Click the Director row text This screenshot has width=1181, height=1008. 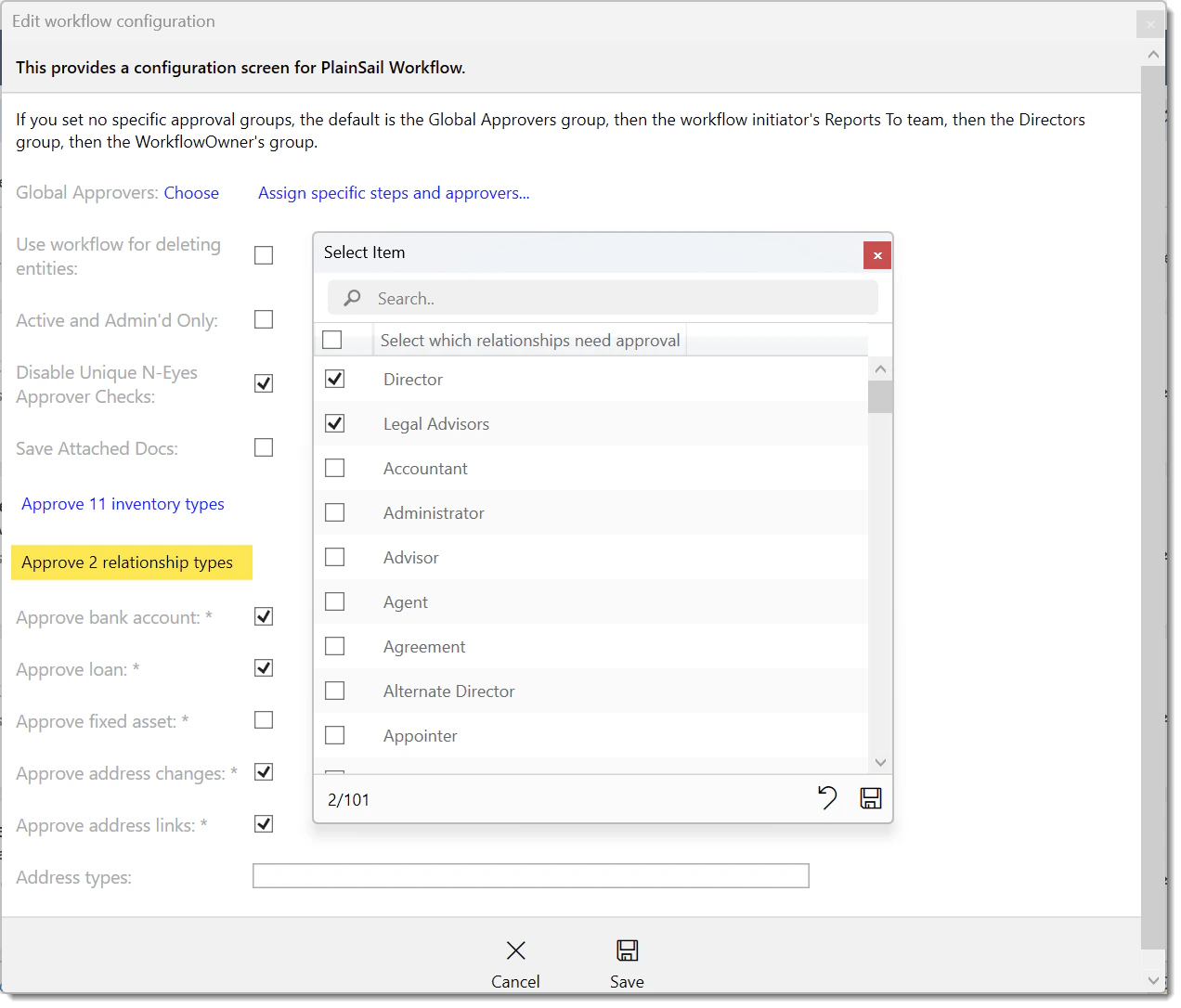(x=413, y=379)
